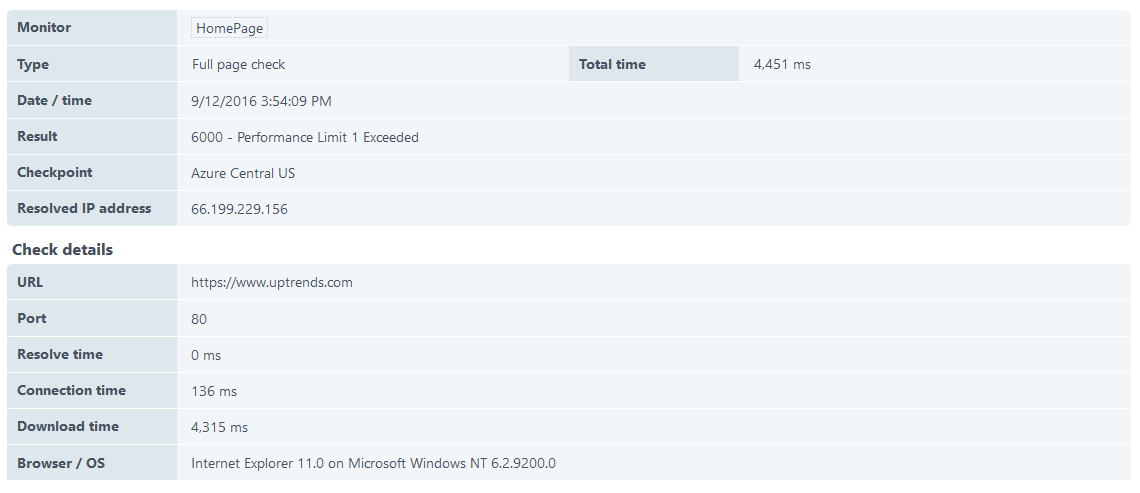Click the Connection time label
Viewport: 1140px width, 493px height.
tap(71, 390)
